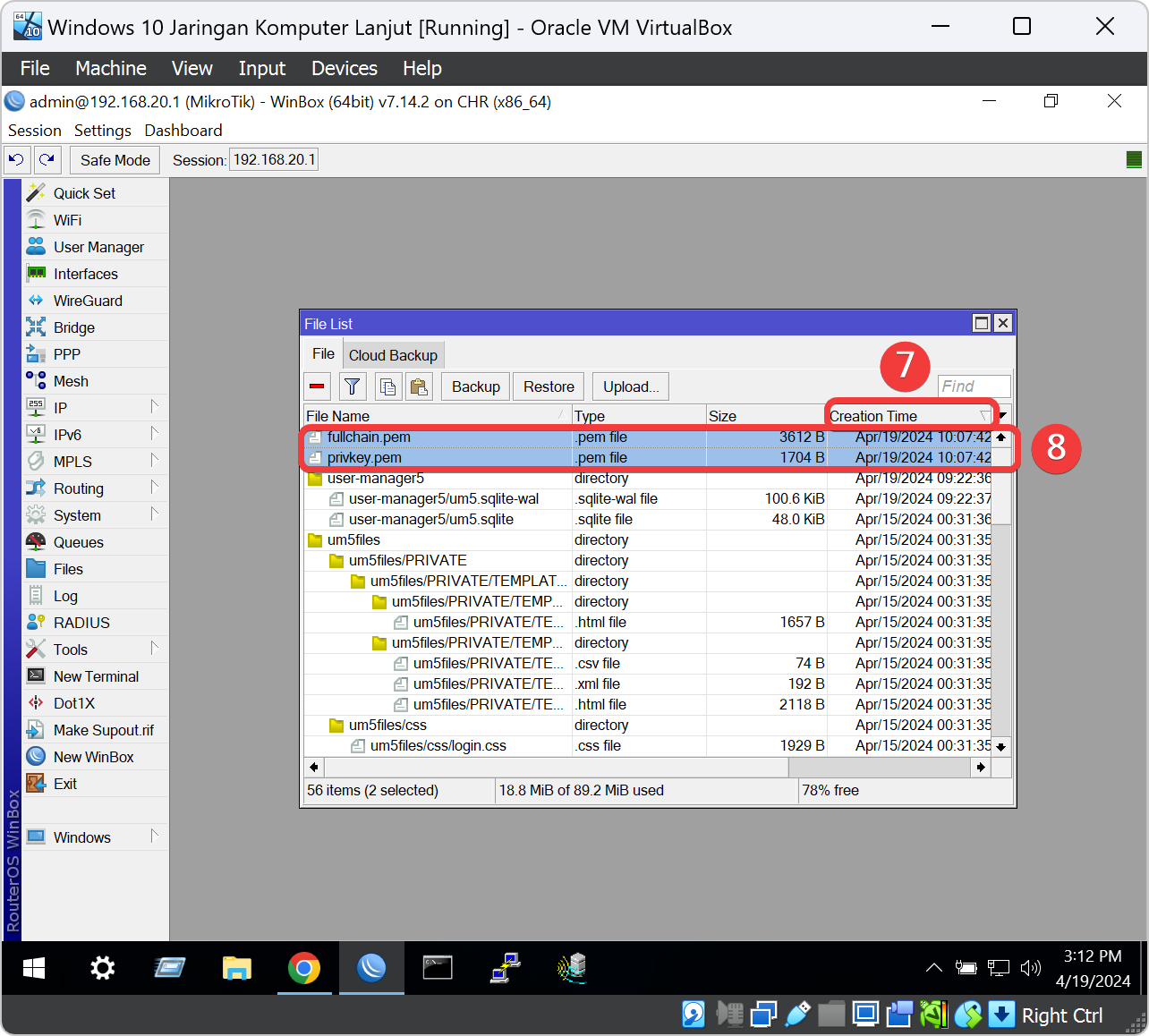Click the Upload... button

tap(631, 386)
